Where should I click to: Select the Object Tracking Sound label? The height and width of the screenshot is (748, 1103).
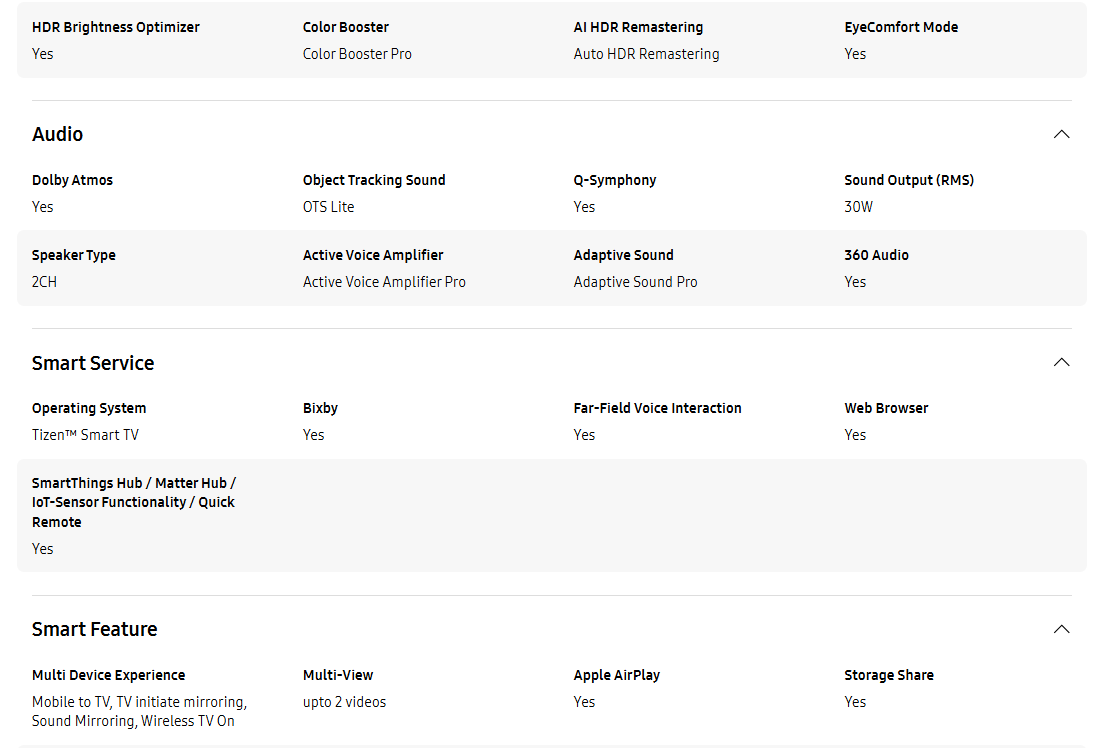[374, 180]
